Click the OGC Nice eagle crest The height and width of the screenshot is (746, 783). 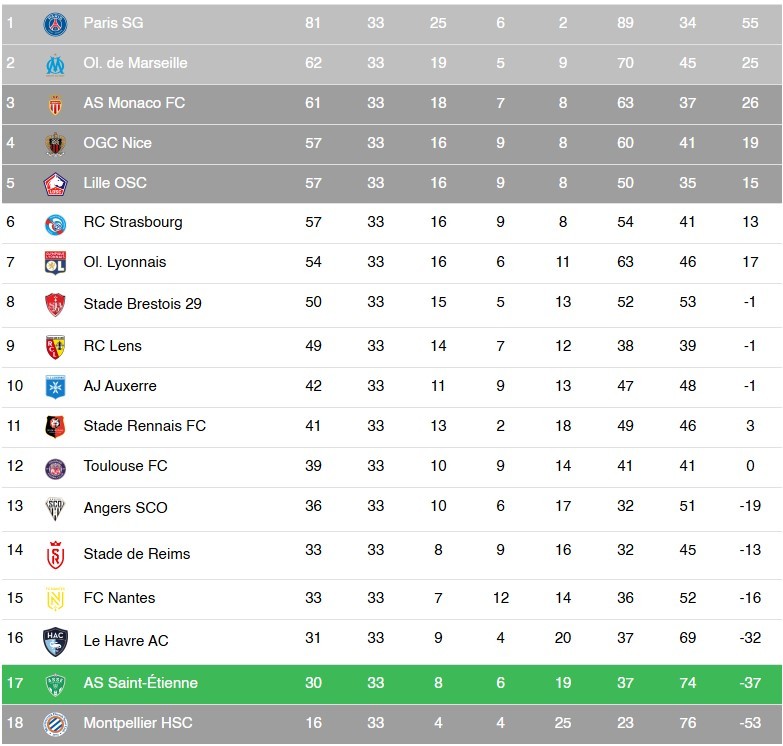tap(55, 144)
